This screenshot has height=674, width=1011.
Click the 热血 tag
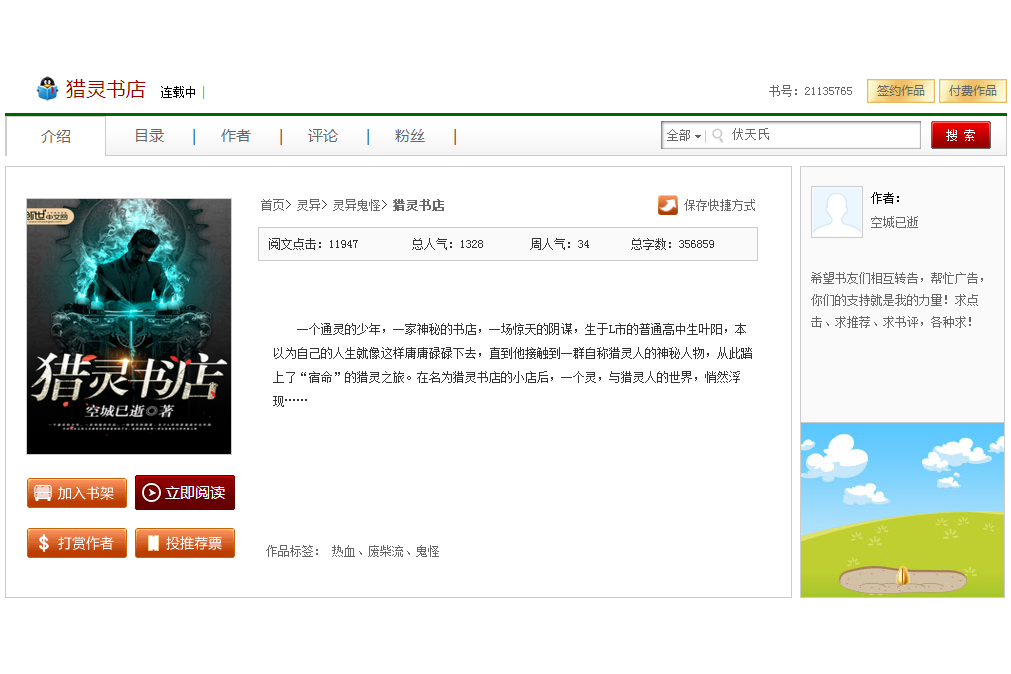pos(343,551)
